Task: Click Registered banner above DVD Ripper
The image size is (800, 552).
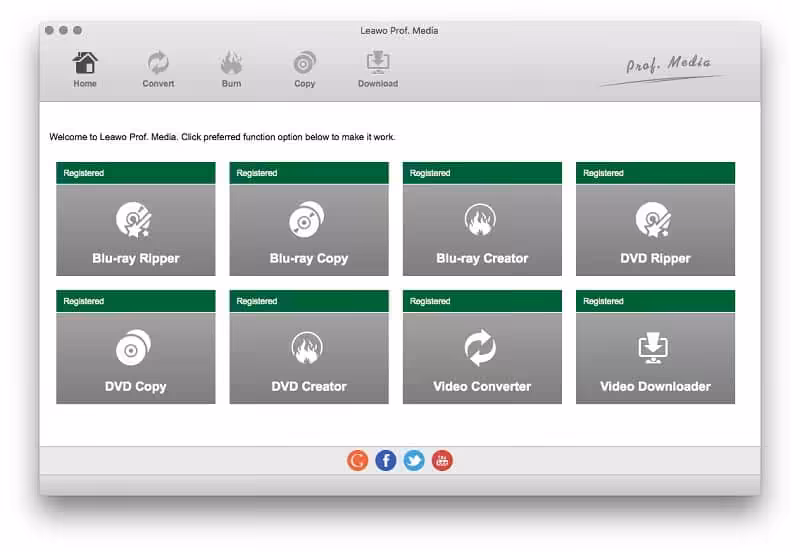Action: 655,173
